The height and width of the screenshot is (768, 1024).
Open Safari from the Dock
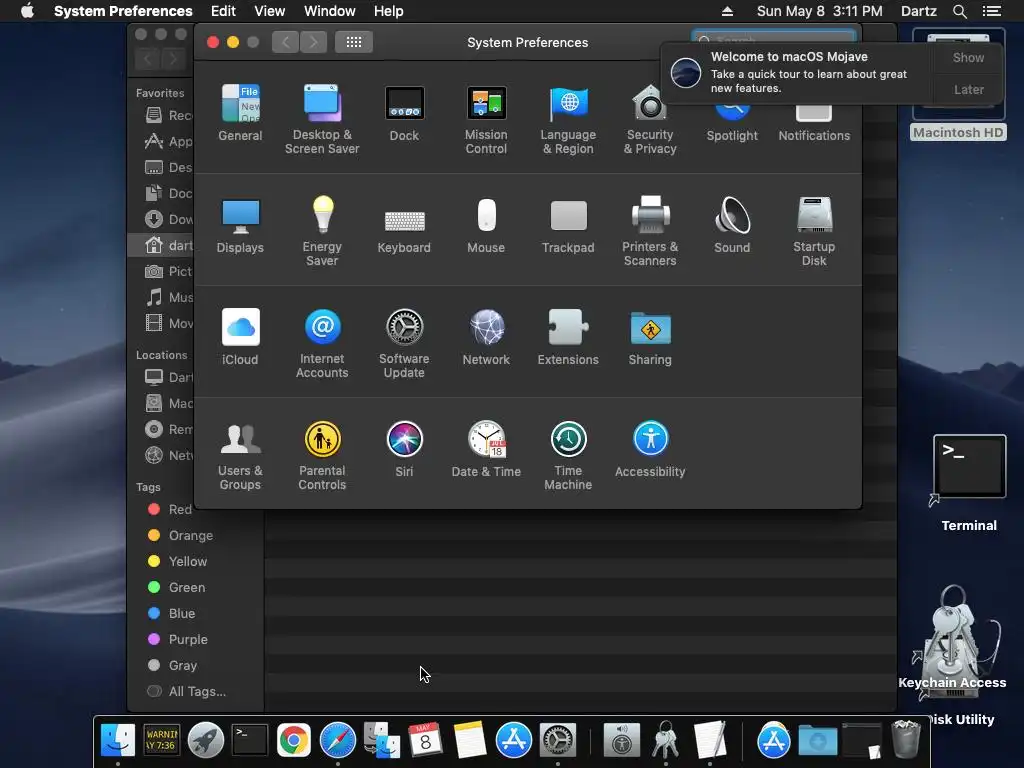pyautogui.click(x=338, y=740)
